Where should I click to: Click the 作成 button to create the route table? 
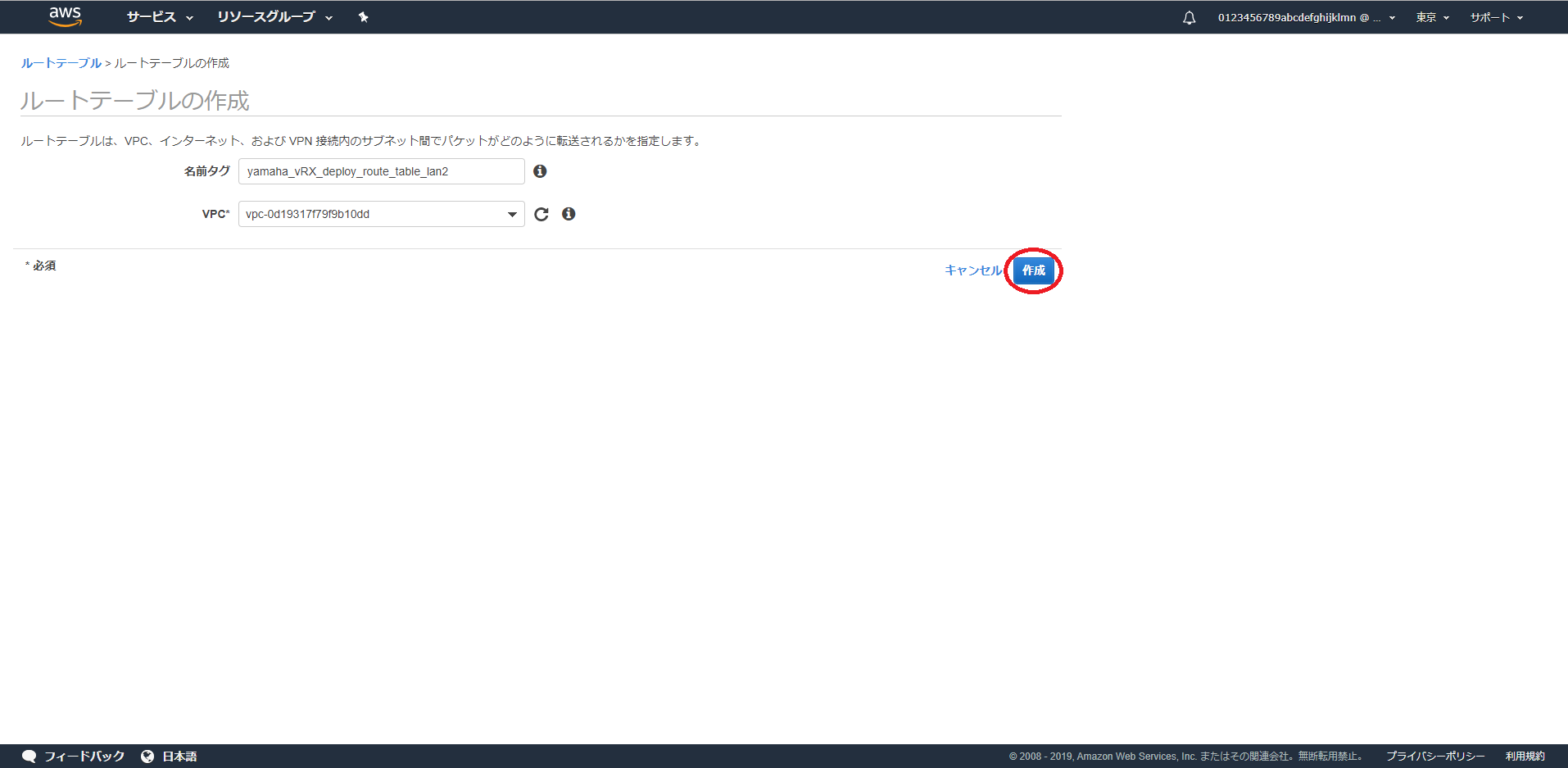coord(1034,270)
